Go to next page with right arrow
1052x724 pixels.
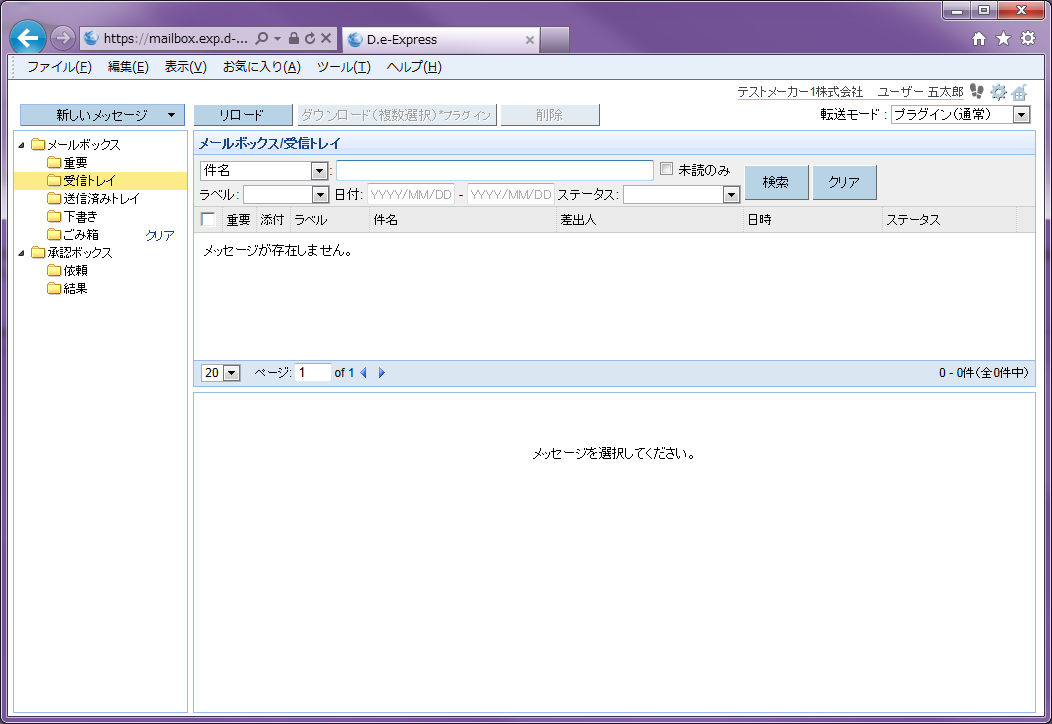click(382, 373)
